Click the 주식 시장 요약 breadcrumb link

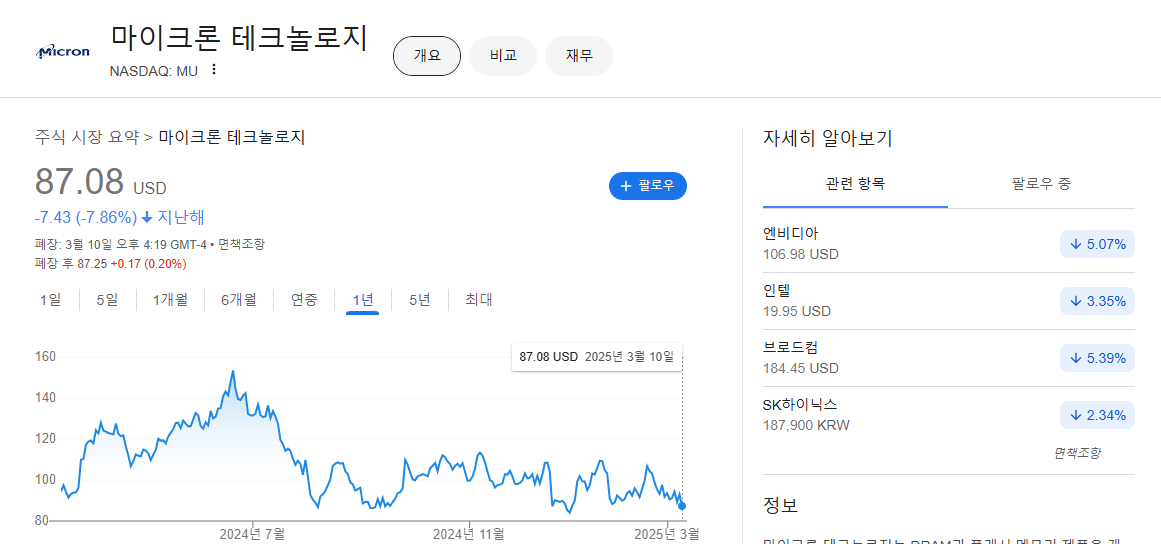tap(87, 137)
